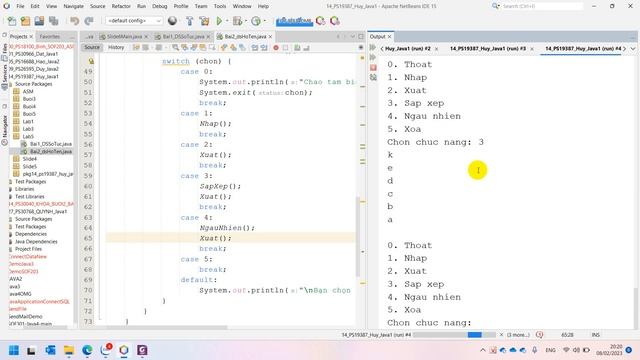Open the Refactor menu

coord(121,6)
